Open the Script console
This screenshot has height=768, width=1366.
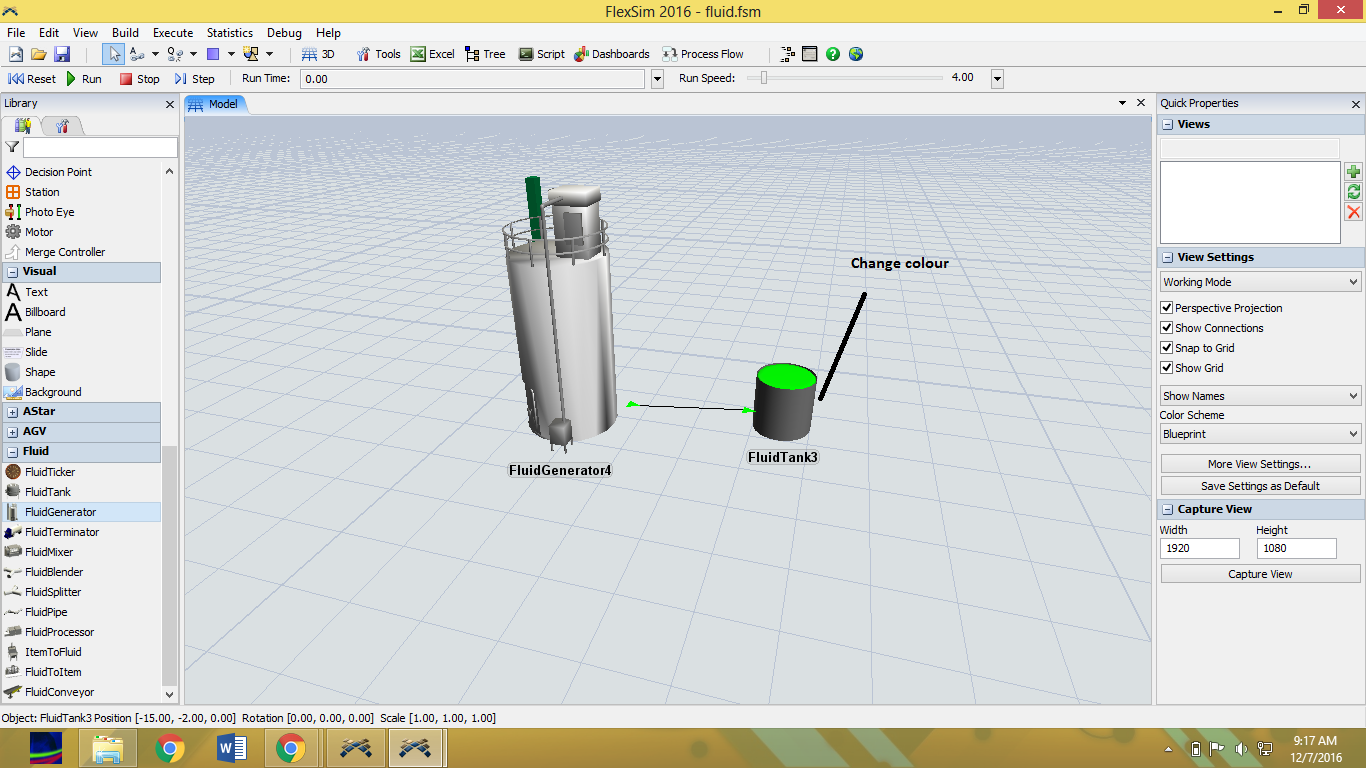[x=541, y=54]
